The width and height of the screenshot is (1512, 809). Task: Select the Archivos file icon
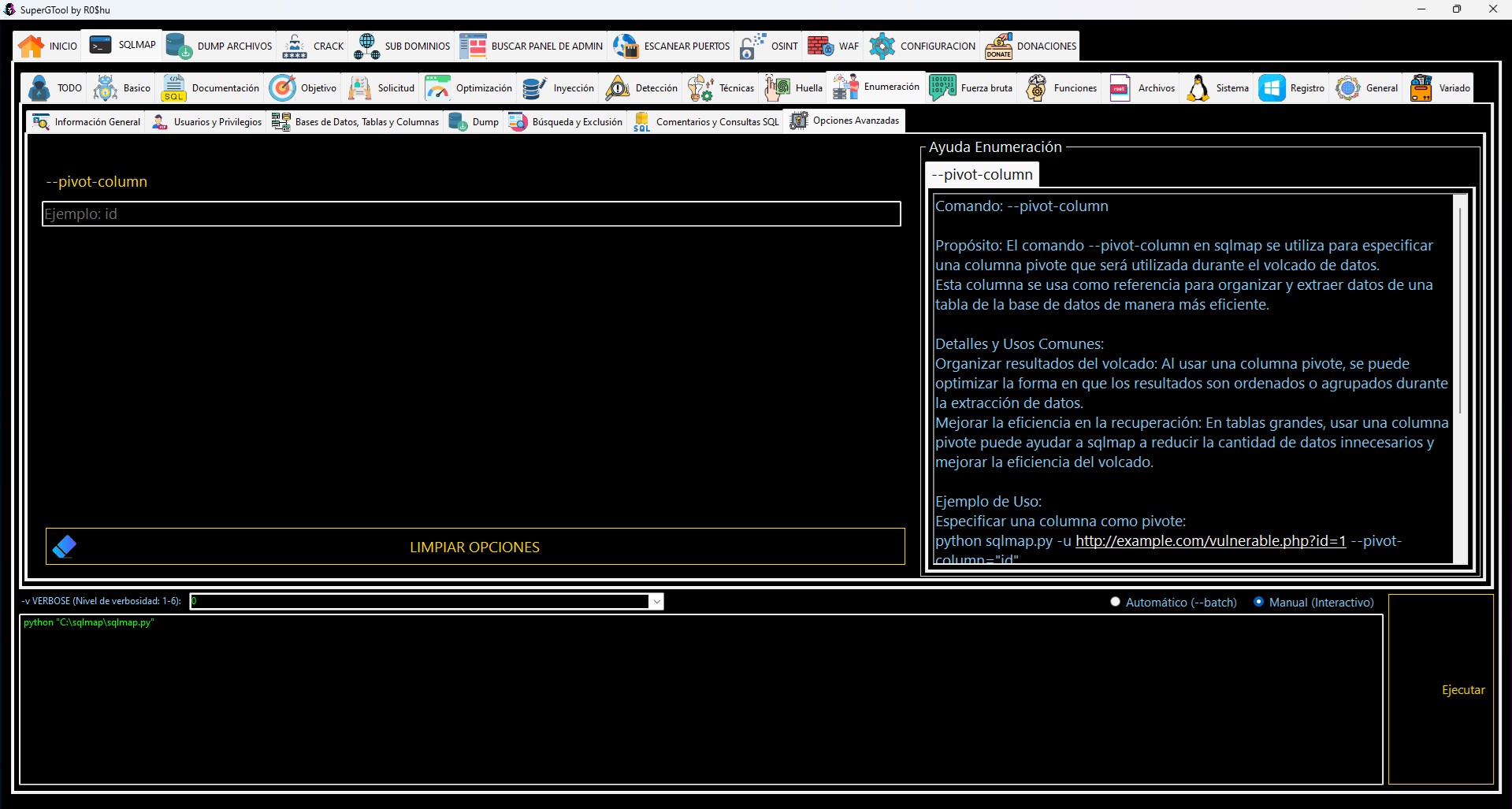click(x=1120, y=88)
